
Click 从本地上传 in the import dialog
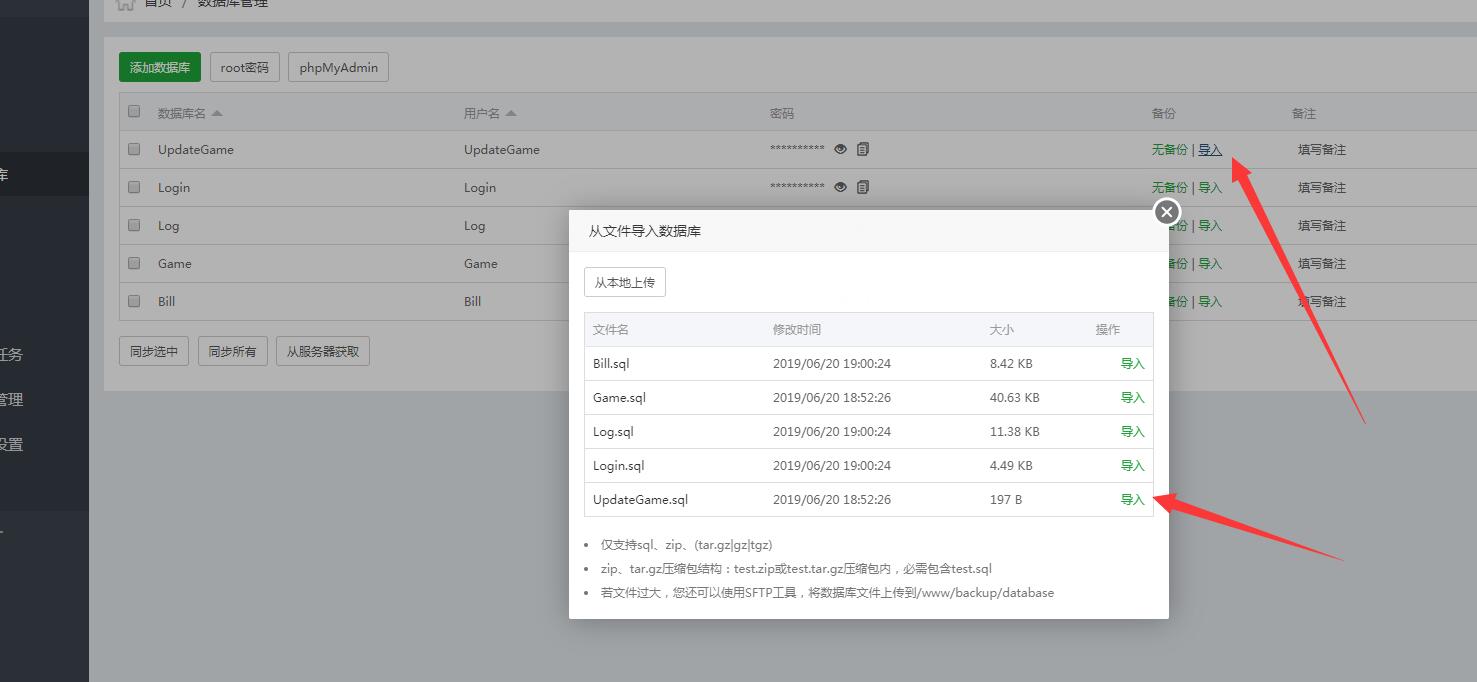point(624,282)
